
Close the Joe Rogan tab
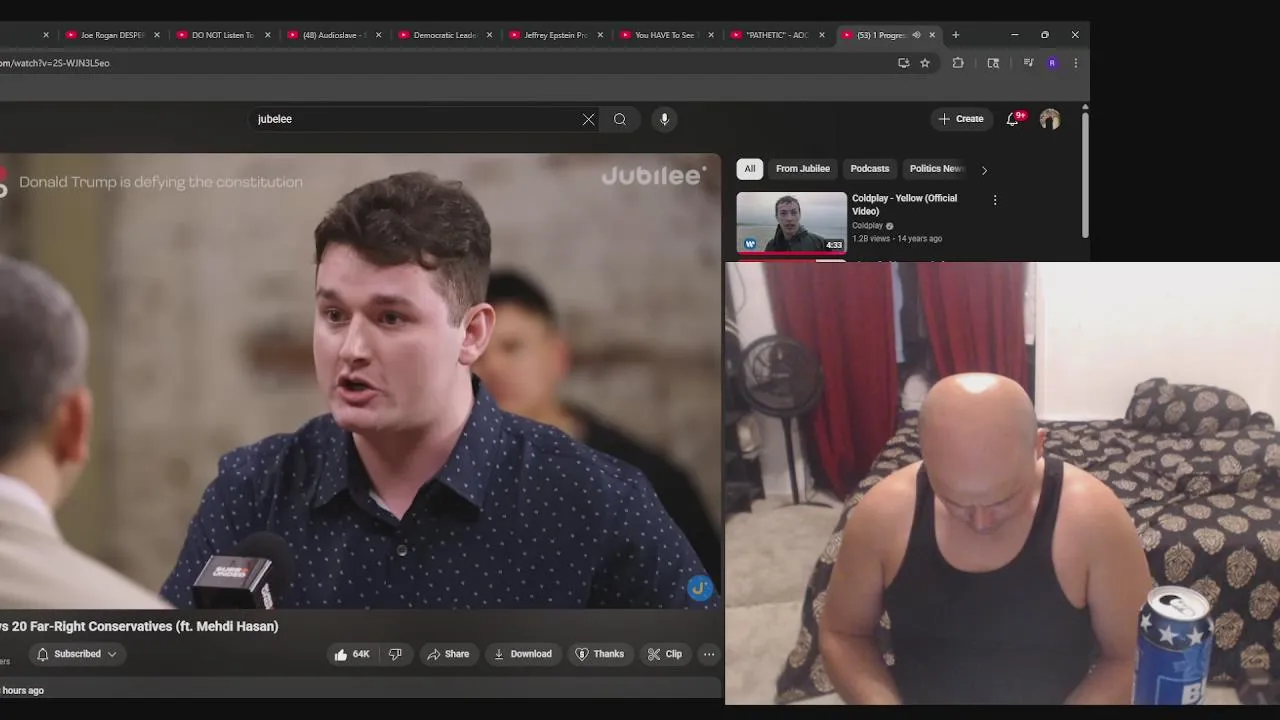click(157, 35)
